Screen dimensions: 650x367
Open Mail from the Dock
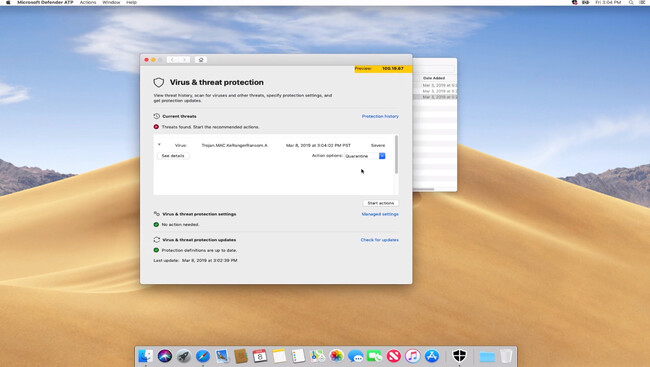click(222, 356)
